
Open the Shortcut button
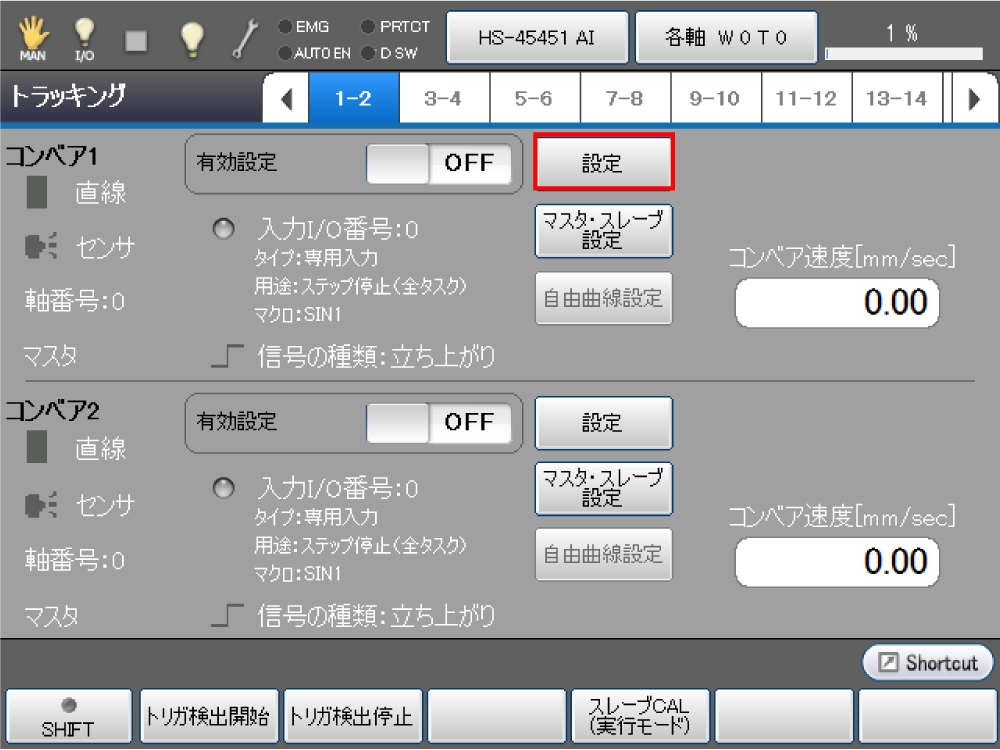pyautogui.click(x=928, y=663)
